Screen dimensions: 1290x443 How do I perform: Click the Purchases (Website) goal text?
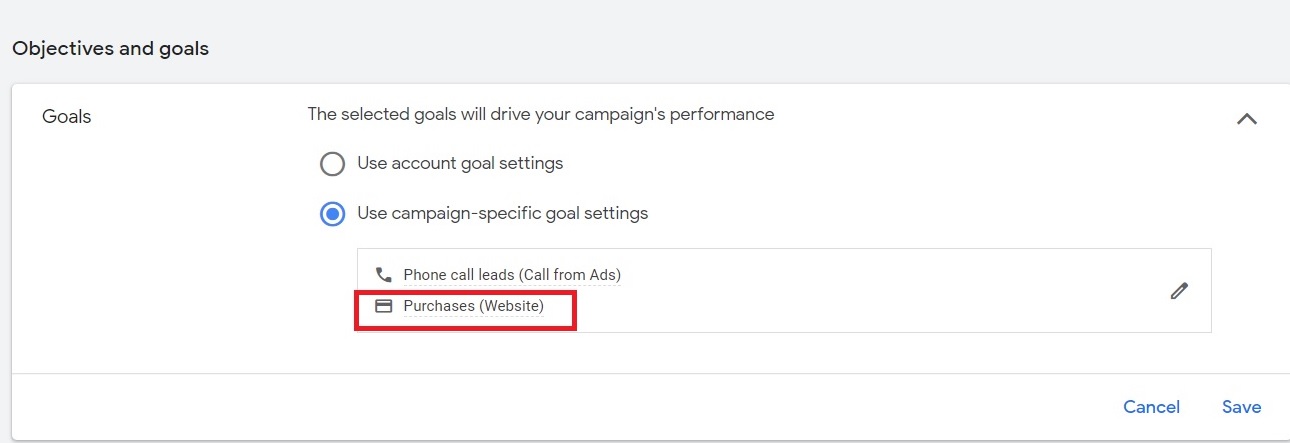473,306
